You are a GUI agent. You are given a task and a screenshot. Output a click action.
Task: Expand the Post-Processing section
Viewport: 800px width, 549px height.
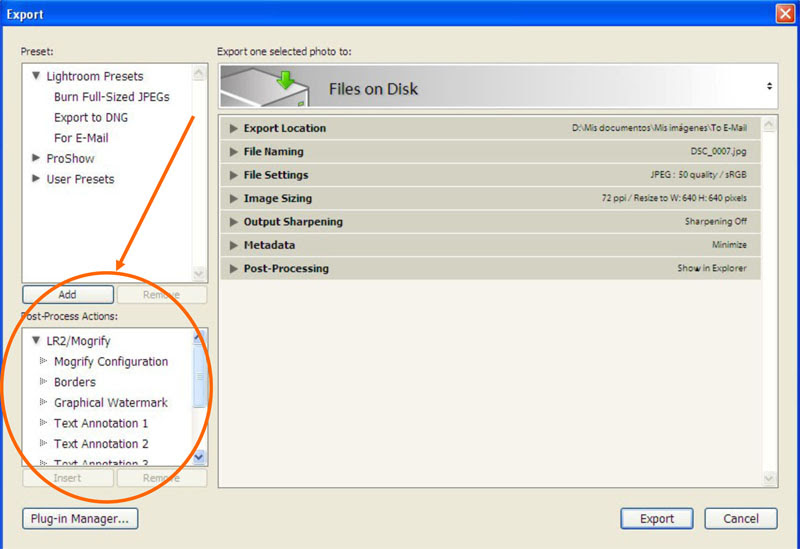(x=234, y=268)
